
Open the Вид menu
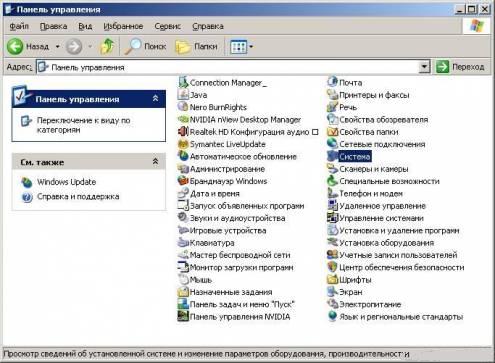85,26
